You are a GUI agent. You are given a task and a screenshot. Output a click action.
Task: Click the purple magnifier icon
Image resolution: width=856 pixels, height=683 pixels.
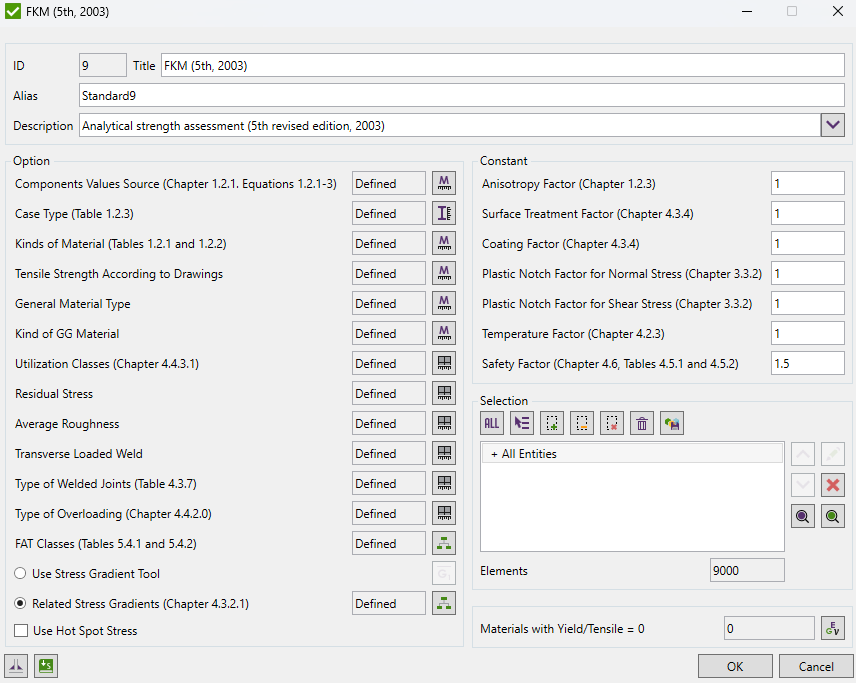coord(802,516)
